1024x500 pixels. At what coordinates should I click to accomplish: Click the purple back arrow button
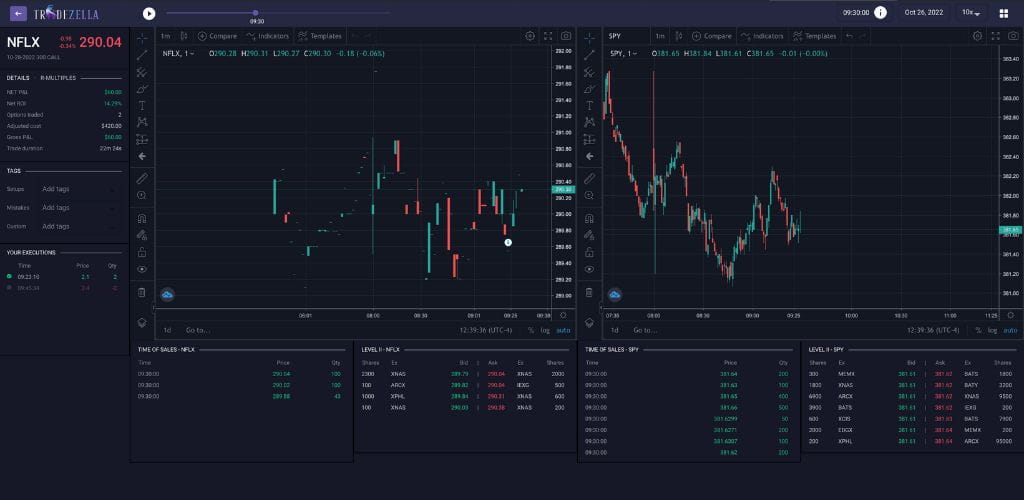coord(18,14)
